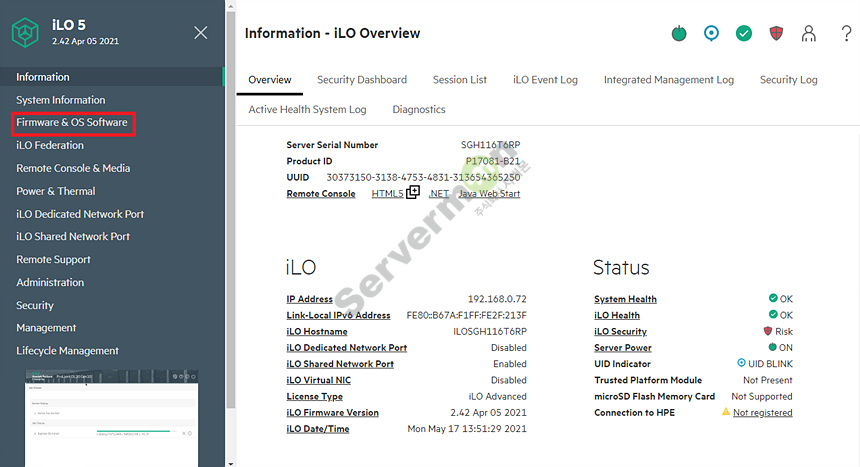
Task: Launch the .NET remote console link
Action: click(x=439, y=194)
